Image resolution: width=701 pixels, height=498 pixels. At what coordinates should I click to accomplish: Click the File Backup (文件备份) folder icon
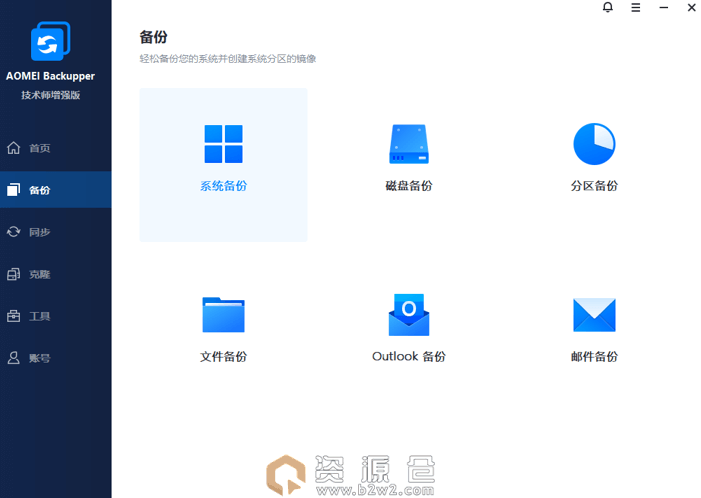click(x=223, y=315)
